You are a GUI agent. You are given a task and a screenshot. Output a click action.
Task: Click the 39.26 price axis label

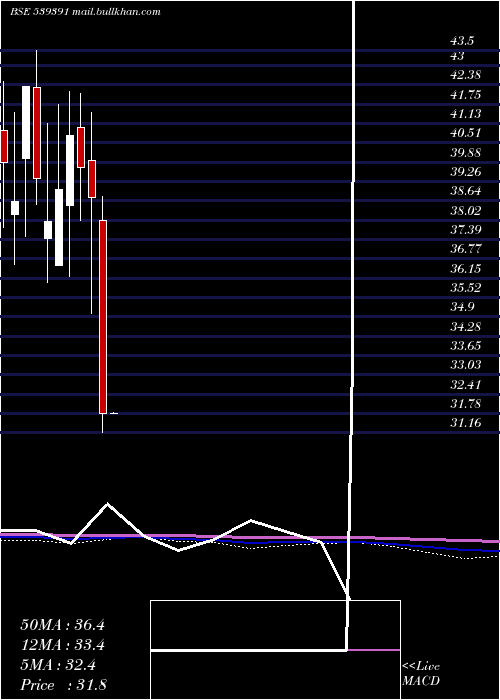[x=466, y=172]
